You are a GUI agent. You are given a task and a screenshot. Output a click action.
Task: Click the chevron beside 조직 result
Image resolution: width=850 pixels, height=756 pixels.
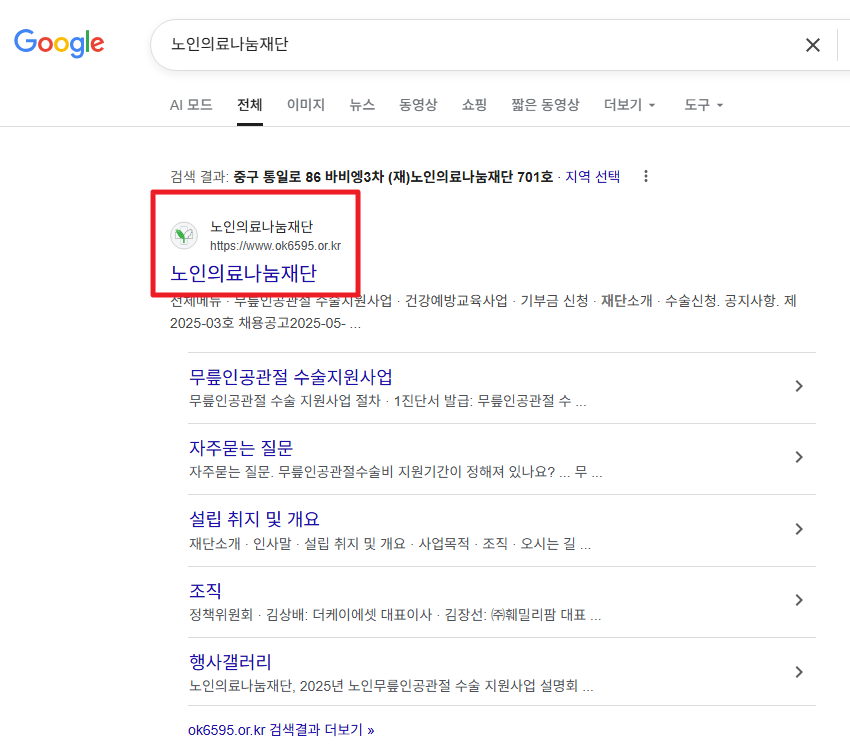pos(798,599)
